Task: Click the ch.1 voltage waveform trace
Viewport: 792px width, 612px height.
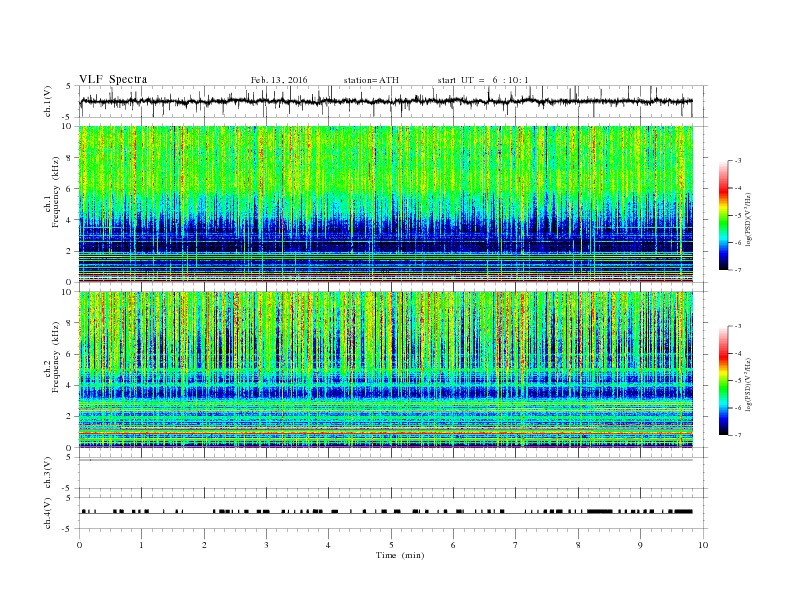Action: pos(385,101)
